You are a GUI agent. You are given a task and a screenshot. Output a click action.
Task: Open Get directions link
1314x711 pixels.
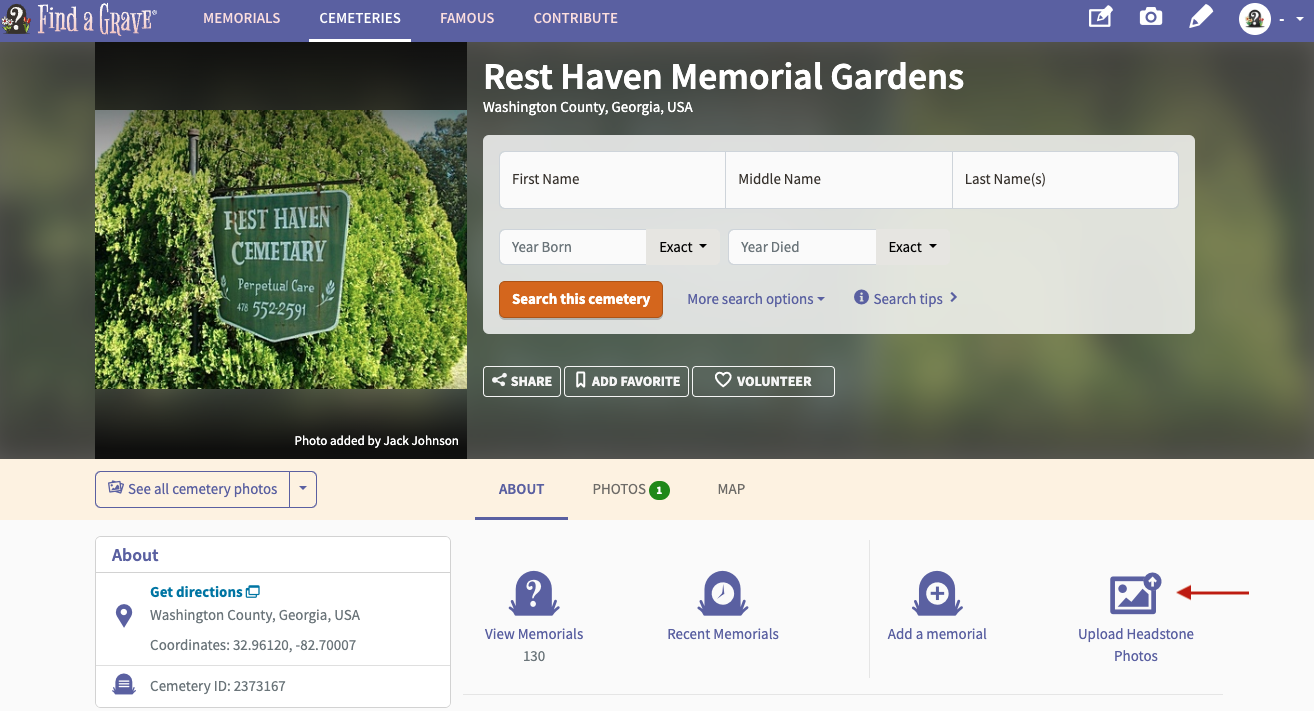(x=205, y=592)
